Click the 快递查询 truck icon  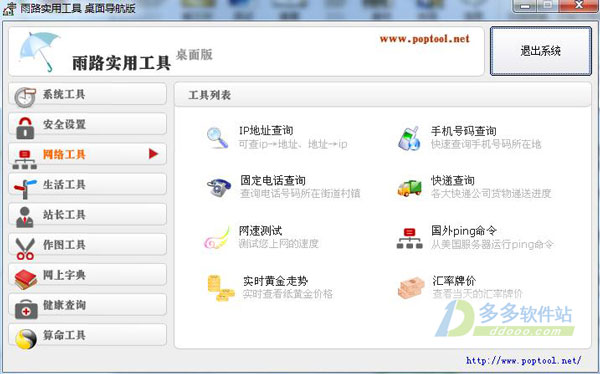409,188
